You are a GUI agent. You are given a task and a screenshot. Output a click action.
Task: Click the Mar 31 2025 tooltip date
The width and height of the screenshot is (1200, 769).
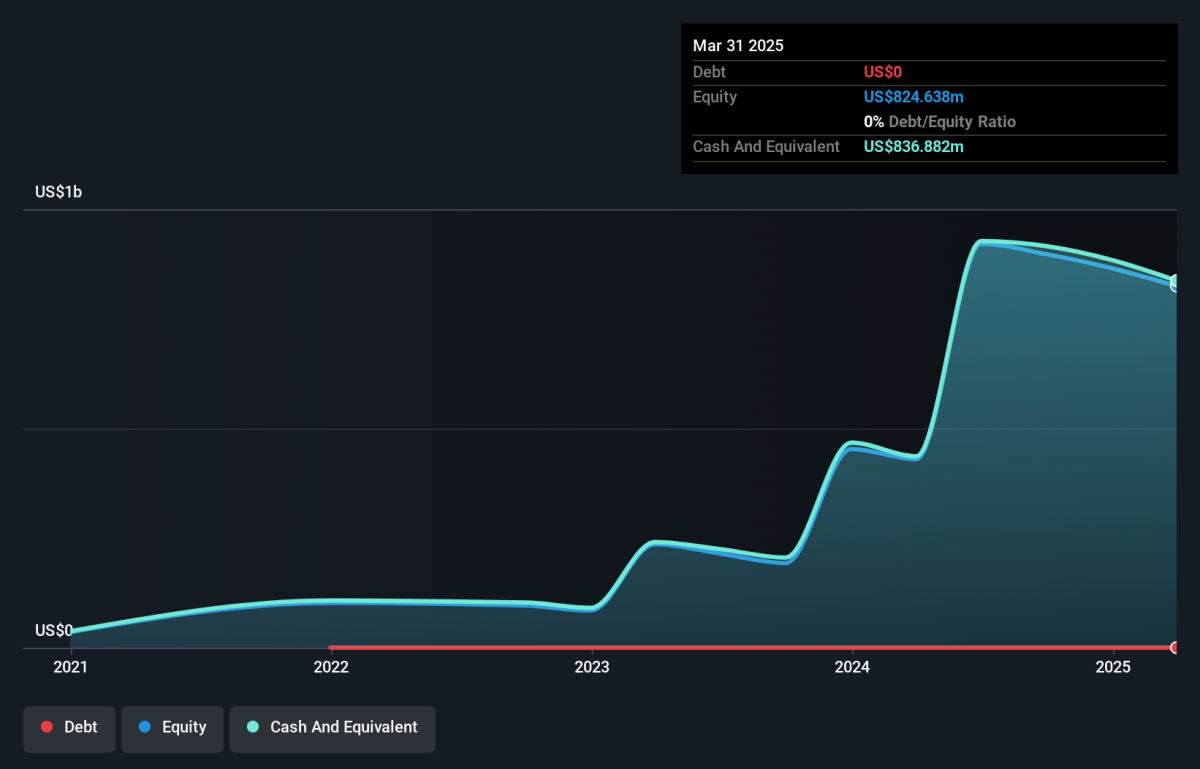coord(738,46)
